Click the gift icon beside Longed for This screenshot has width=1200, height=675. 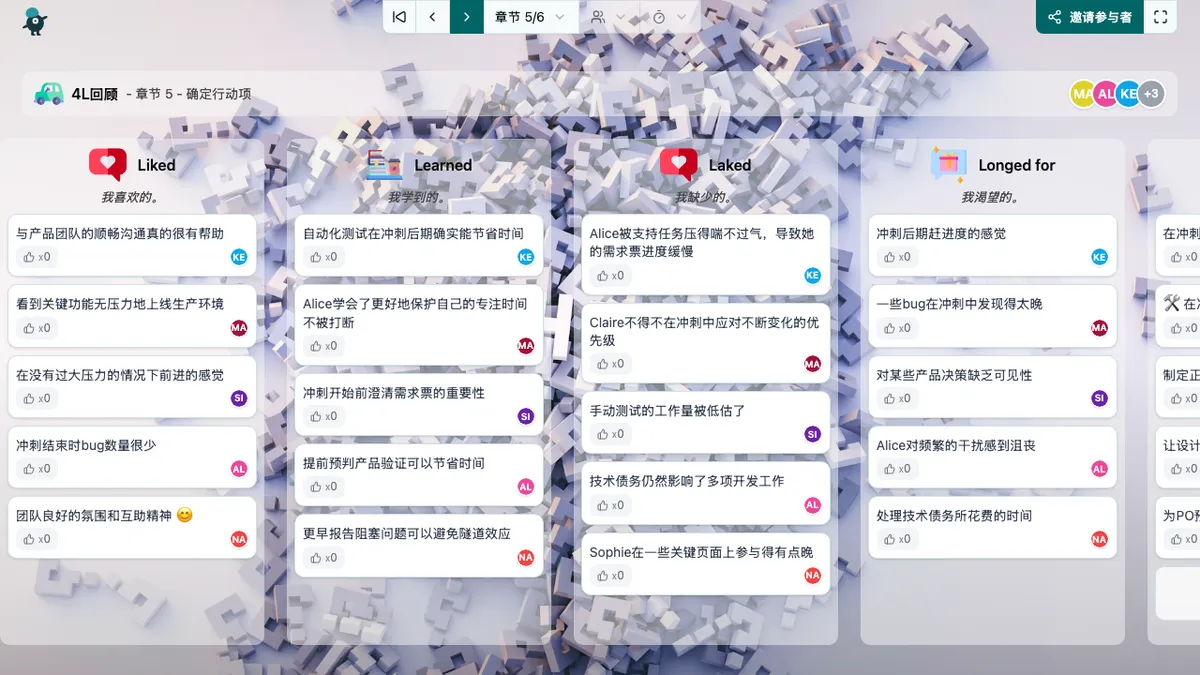pos(948,164)
